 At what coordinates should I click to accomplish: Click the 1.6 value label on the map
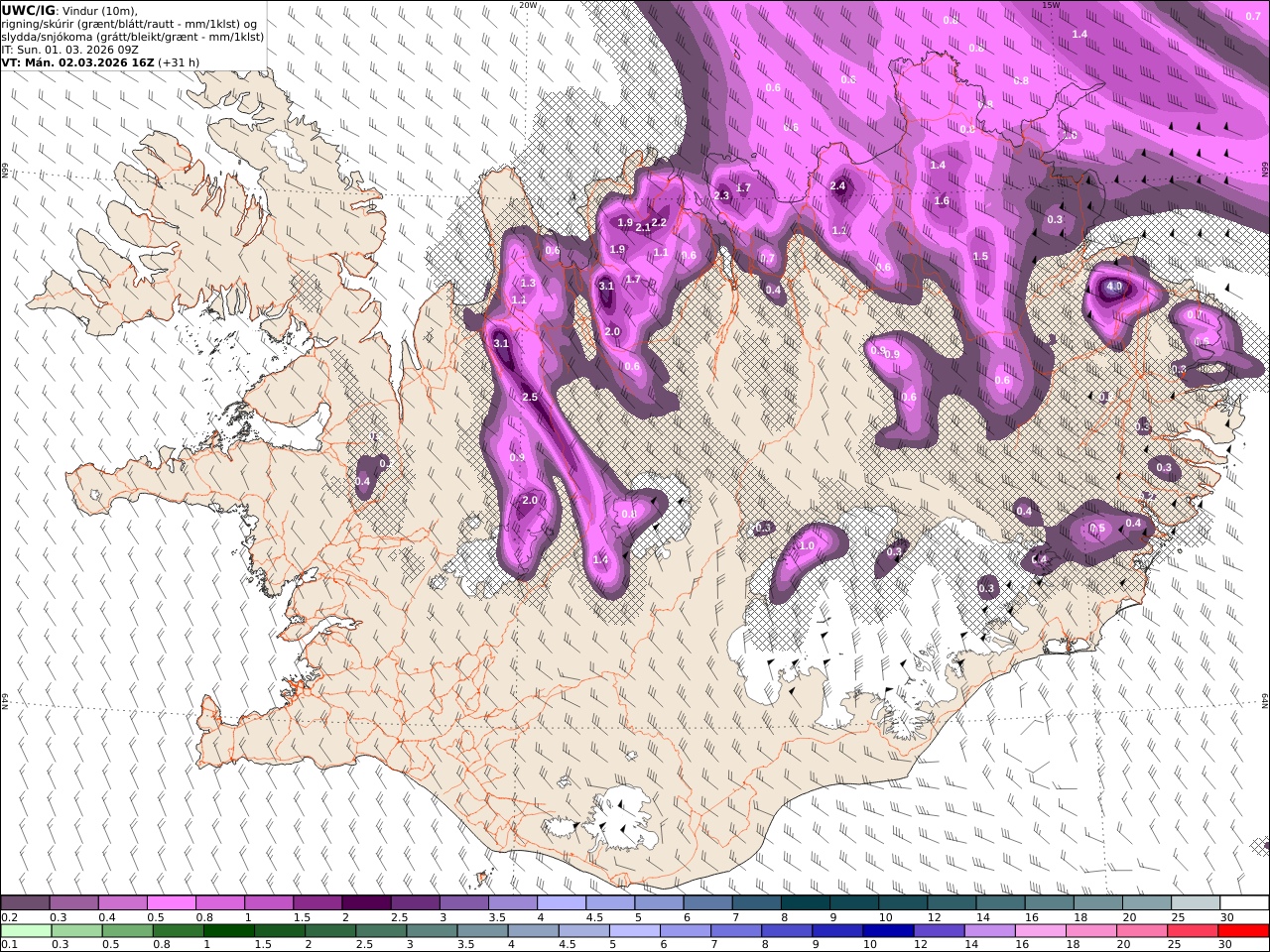coord(942,200)
